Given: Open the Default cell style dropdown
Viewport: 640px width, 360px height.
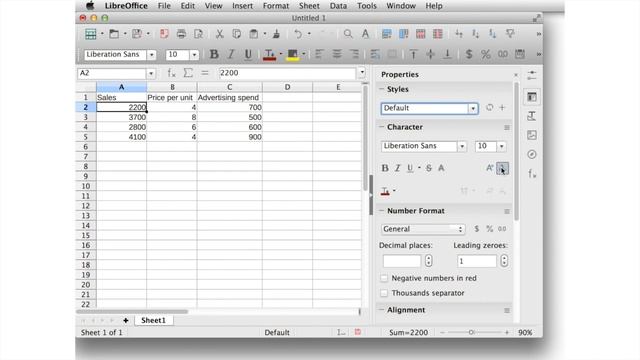Looking at the screenshot, I should tap(473, 108).
